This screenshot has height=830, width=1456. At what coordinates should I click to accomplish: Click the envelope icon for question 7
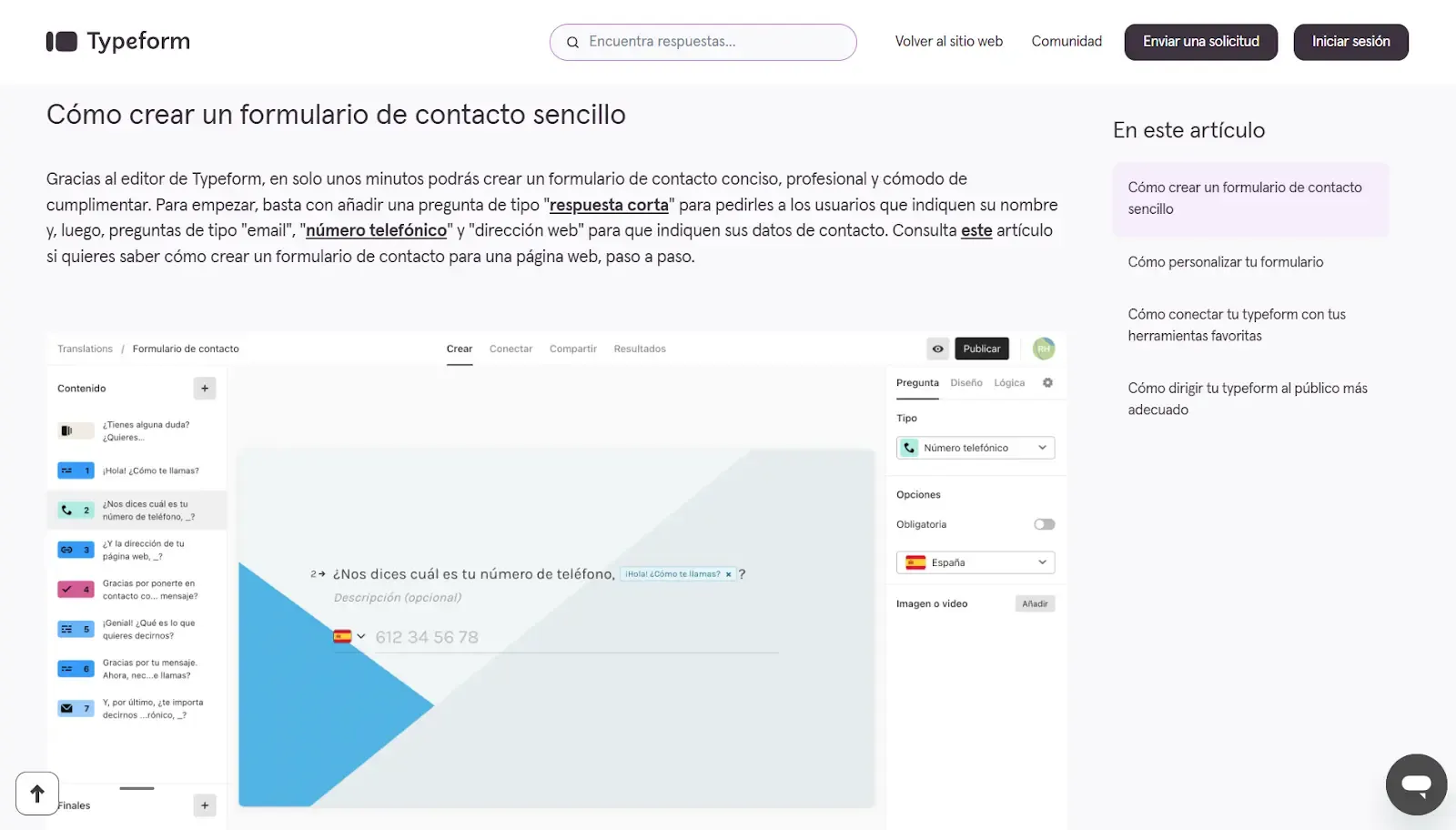(x=67, y=708)
